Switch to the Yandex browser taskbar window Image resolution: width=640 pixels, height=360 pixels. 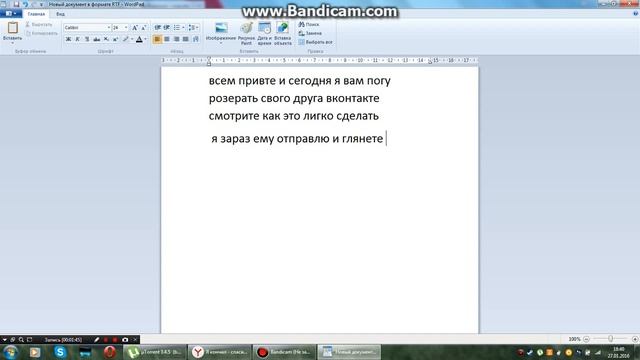[219, 352]
